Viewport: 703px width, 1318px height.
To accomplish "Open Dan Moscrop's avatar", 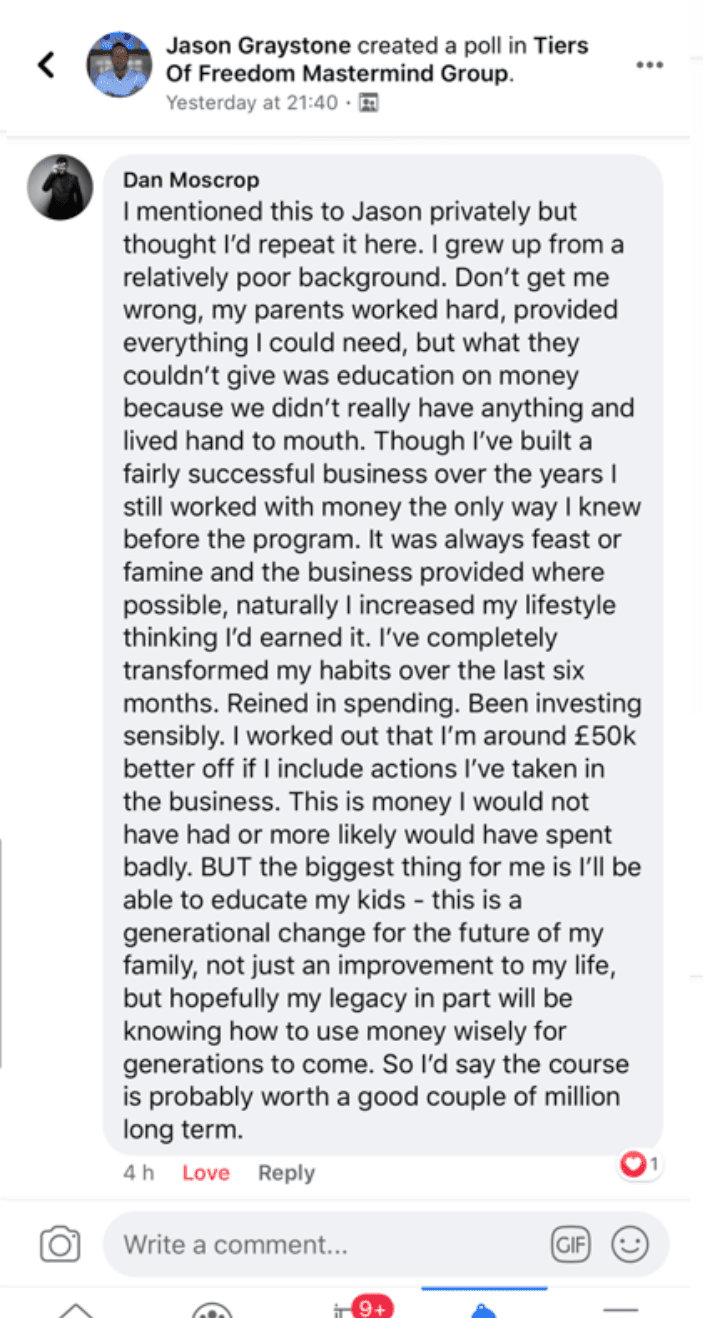I will pyautogui.click(x=60, y=187).
